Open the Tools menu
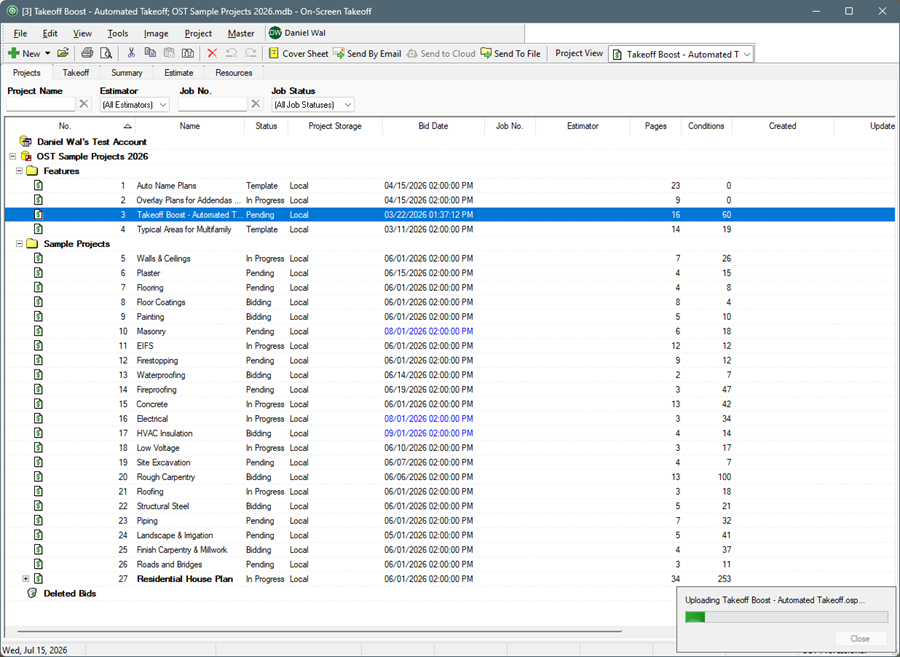Viewport: 900px width, 657px height. pyautogui.click(x=118, y=33)
